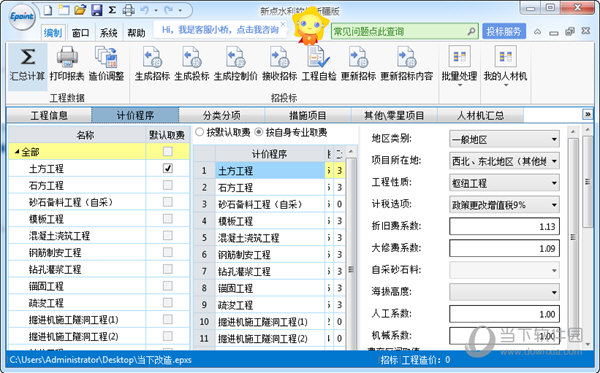Open the 地区类别 dropdown

[504, 139]
